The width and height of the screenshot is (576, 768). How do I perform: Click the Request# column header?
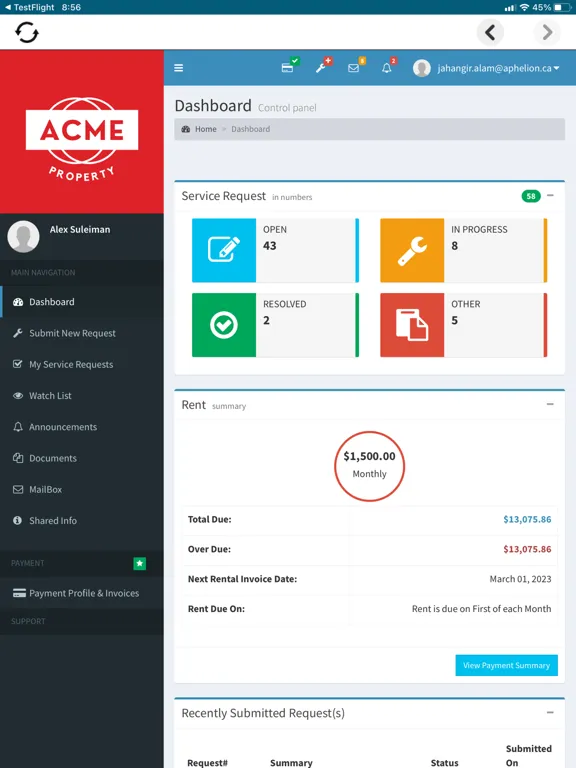click(x=208, y=763)
